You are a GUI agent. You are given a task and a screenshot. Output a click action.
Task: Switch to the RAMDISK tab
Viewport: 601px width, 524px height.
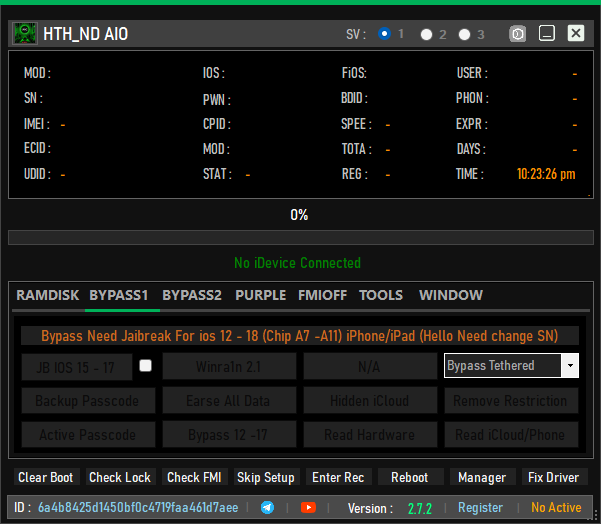click(47, 295)
